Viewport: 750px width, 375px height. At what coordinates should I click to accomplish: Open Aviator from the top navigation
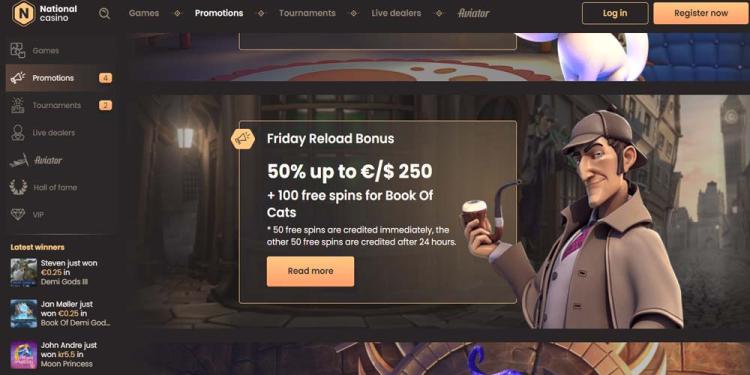[x=474, y=13]
